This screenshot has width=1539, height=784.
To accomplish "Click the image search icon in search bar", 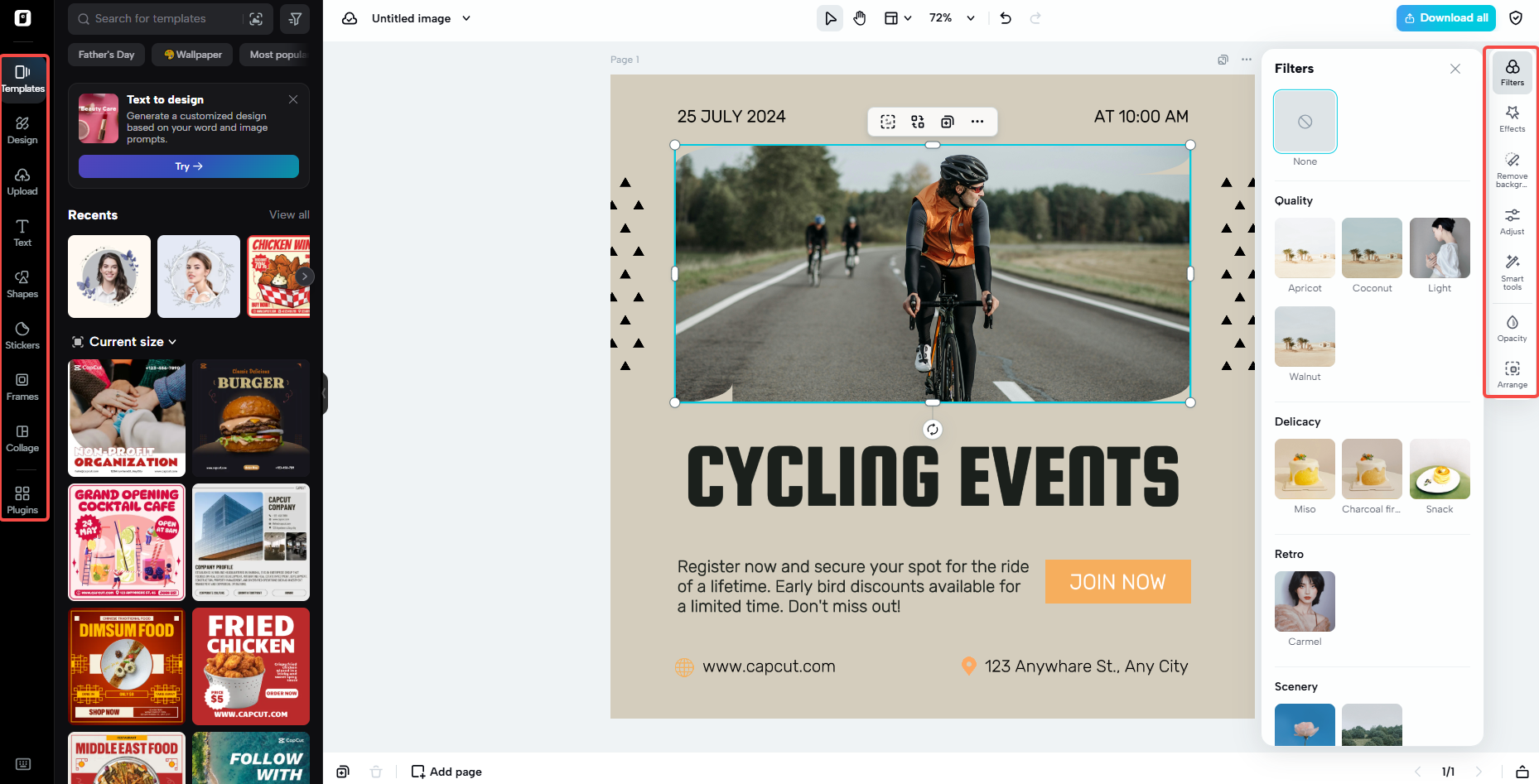I will (256, 18).
